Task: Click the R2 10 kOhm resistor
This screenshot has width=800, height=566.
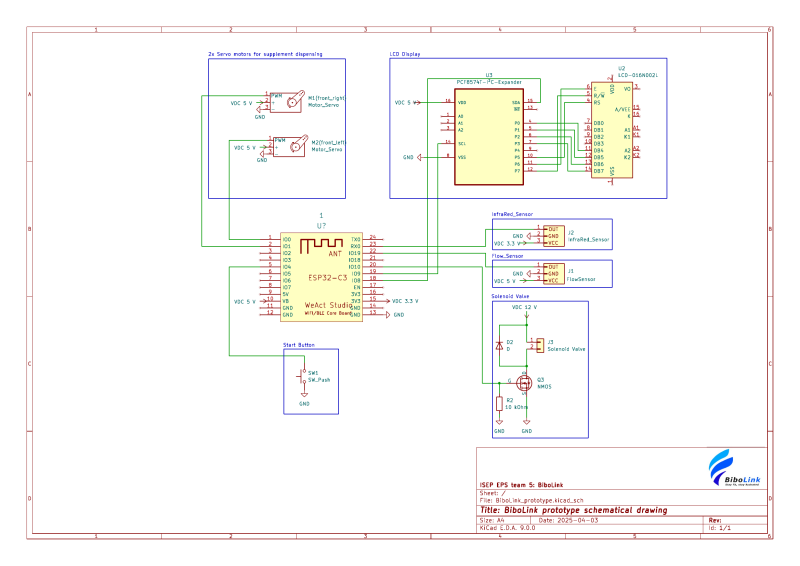Action: pos(499,404)
